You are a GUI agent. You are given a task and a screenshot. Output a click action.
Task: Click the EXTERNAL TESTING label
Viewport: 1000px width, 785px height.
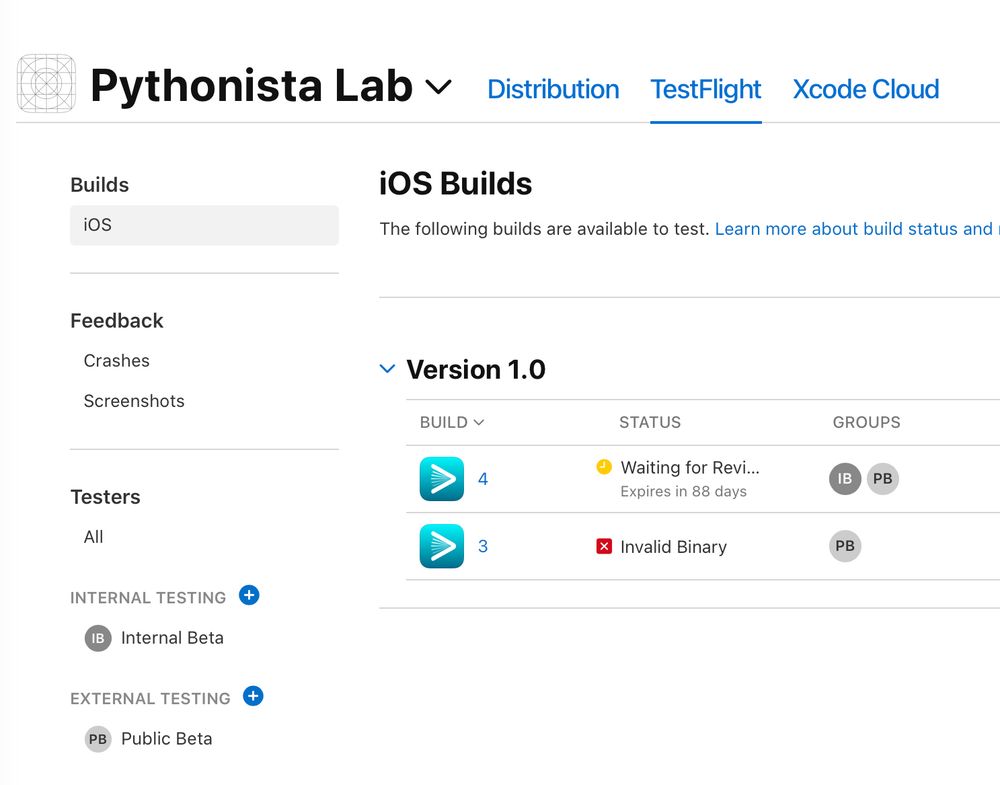point(151,698)
